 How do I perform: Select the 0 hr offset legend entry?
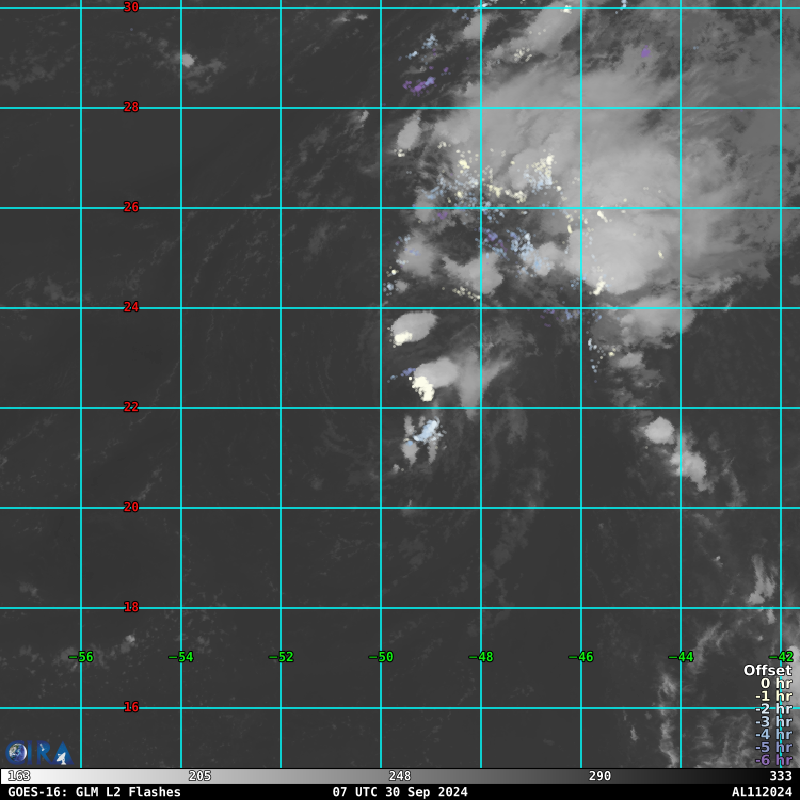point(774,684)
